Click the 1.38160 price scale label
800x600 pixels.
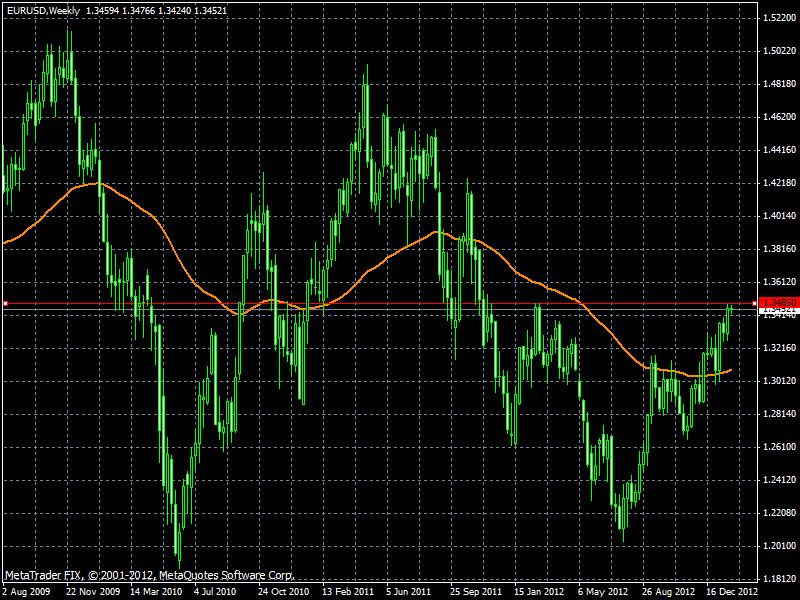(780, 248)
